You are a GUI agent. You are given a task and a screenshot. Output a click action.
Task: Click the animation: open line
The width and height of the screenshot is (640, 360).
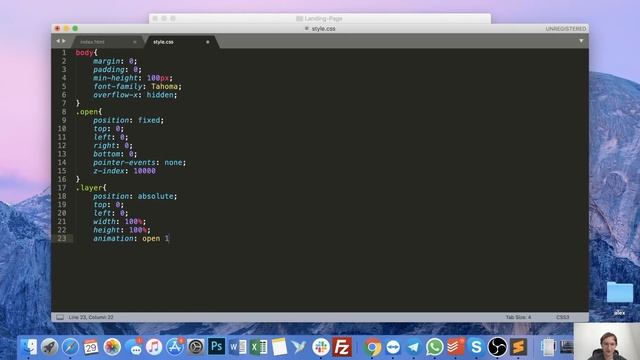point(131,238)
